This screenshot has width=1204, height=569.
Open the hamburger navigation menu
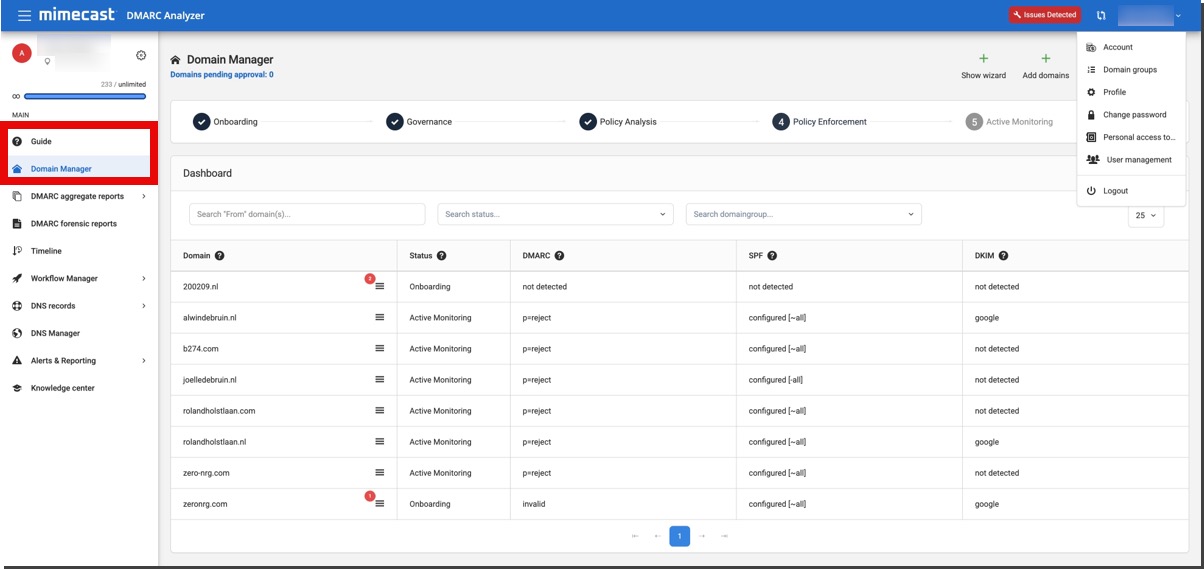(24, 15)
